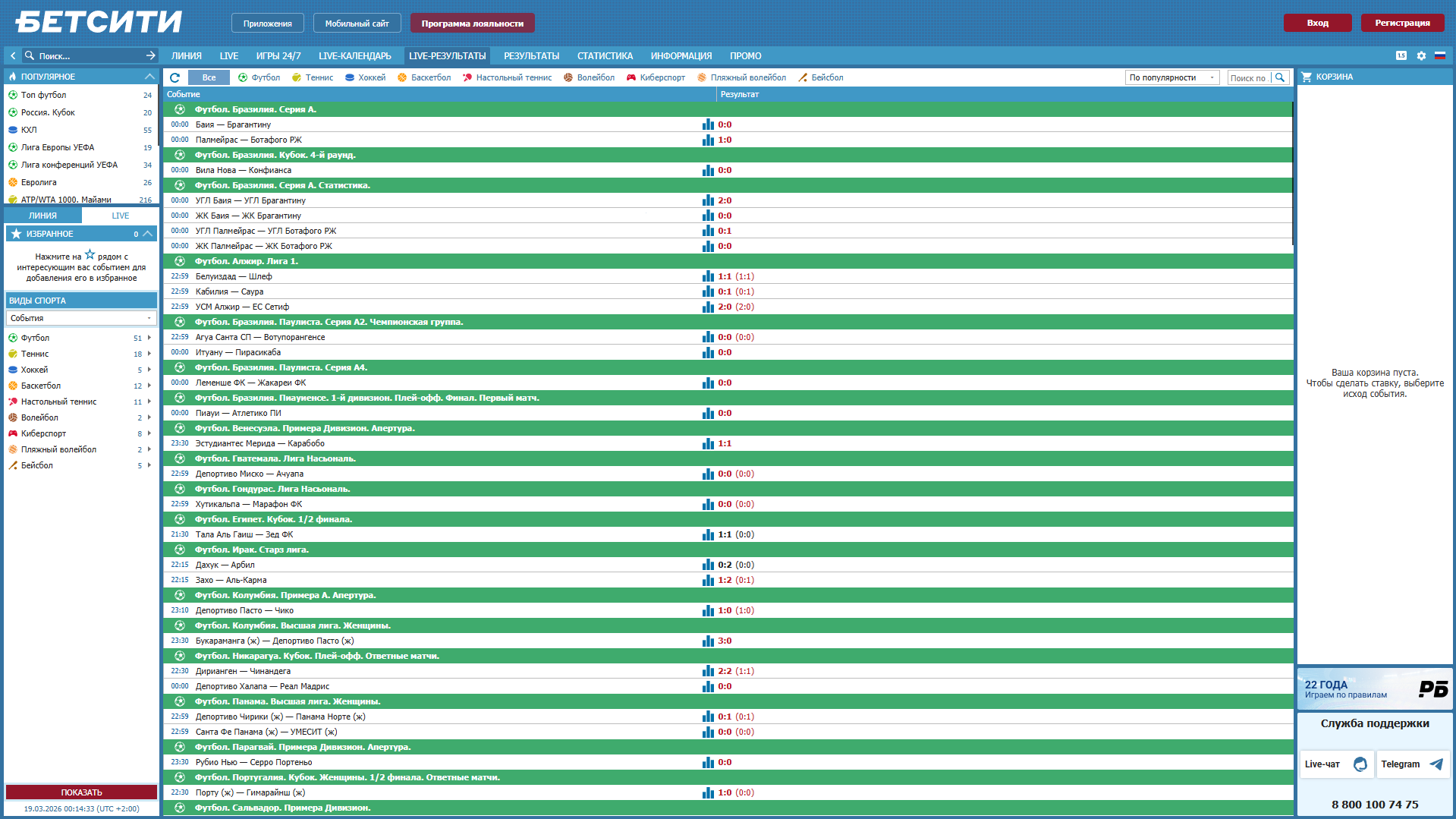Switch sidebar to LIVE mode
The width and height of the screenshot is (1456, 819).
click(x=121, y=216)
